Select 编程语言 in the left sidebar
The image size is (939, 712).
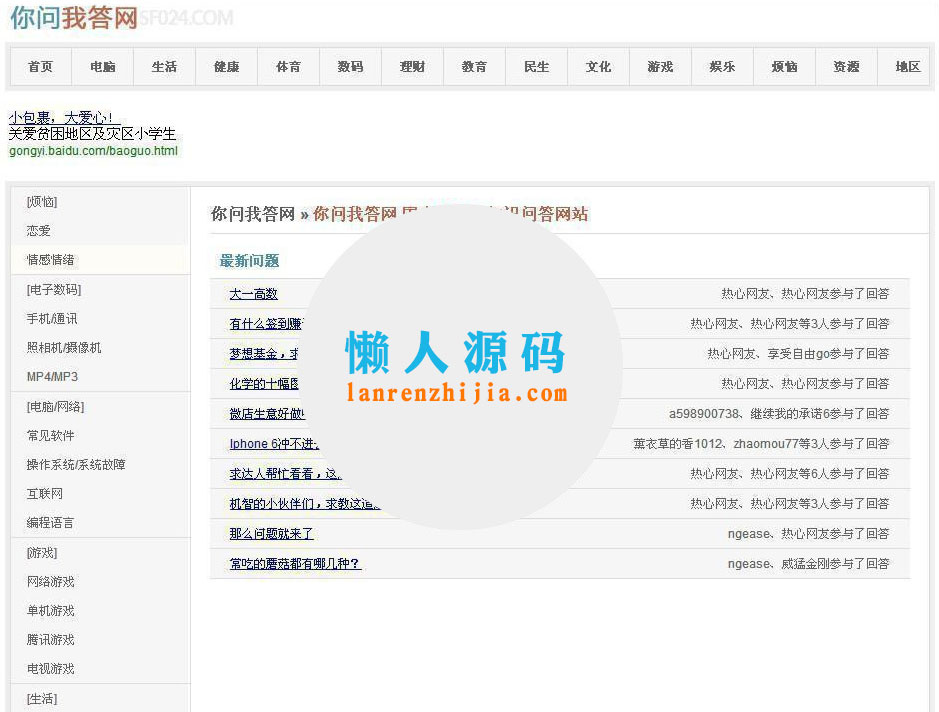pos(52,522)
